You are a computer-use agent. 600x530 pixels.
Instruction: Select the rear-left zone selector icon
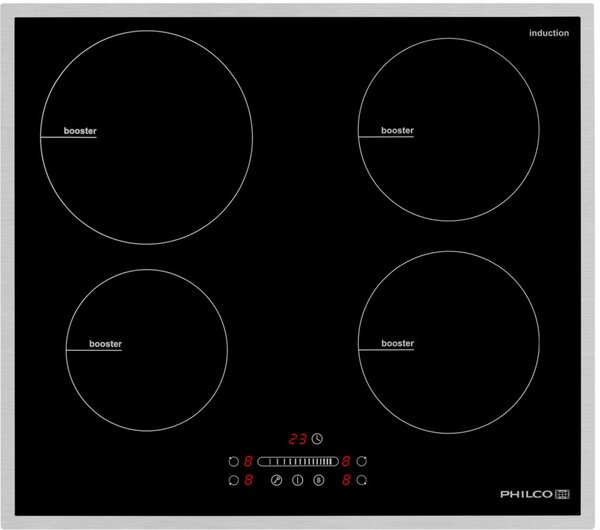pyautogui.click(x=233, y=461)
